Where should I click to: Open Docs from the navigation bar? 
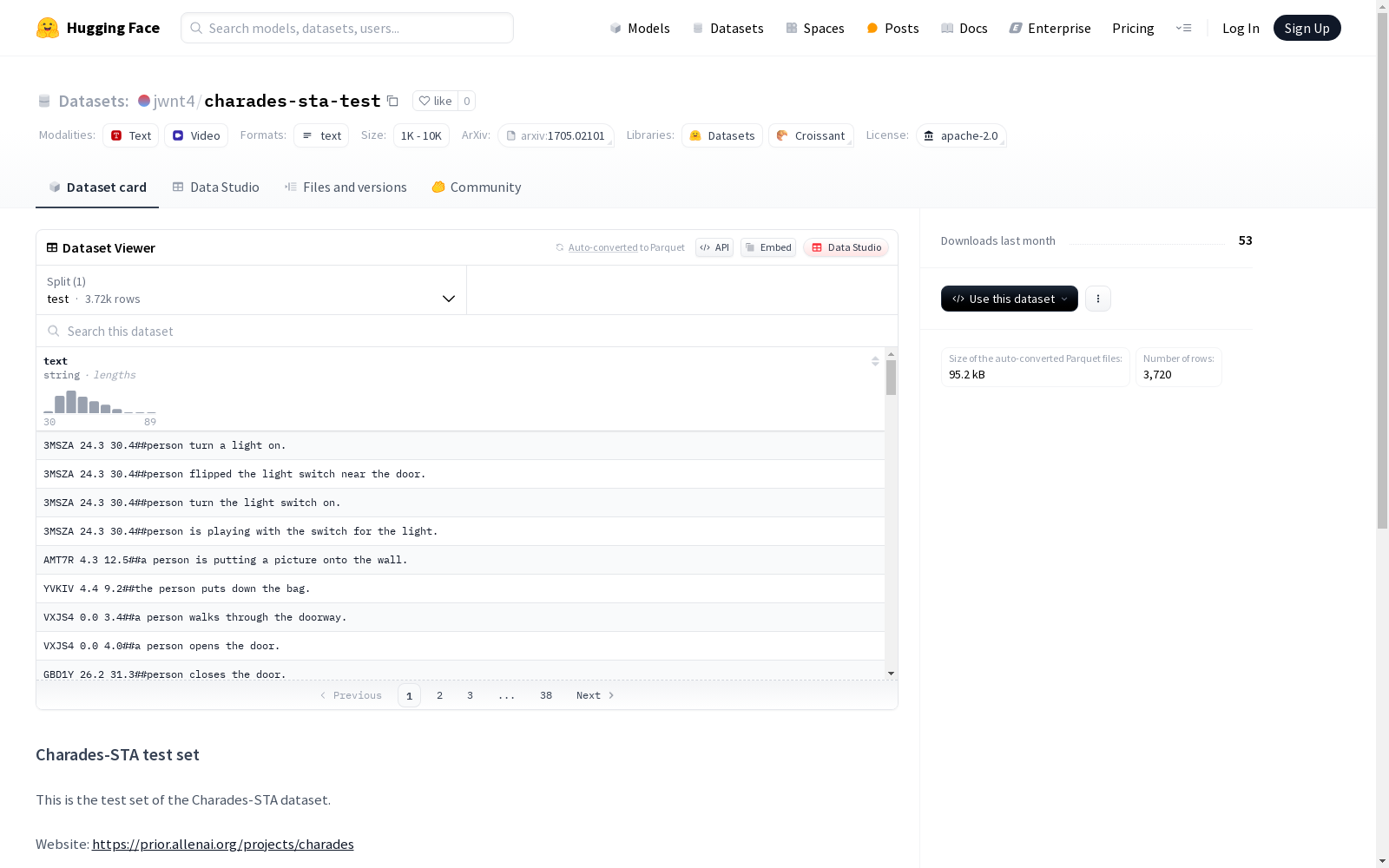(x=964, y=28)
